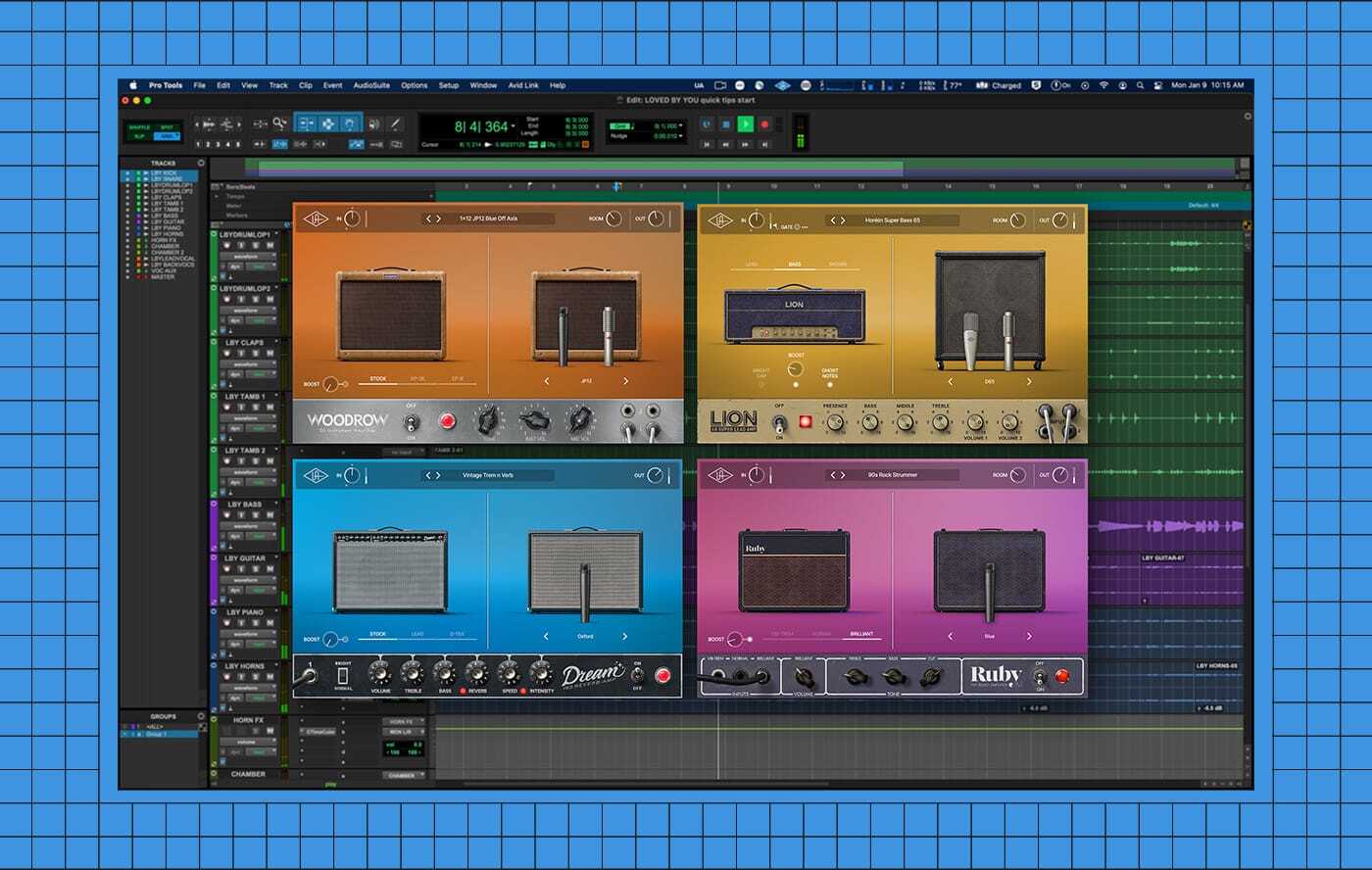Image resolution: width=1372 pixels, height=870 pixels.
Task: Click the Stop button in transport
Action: click(x=726, y=124)
